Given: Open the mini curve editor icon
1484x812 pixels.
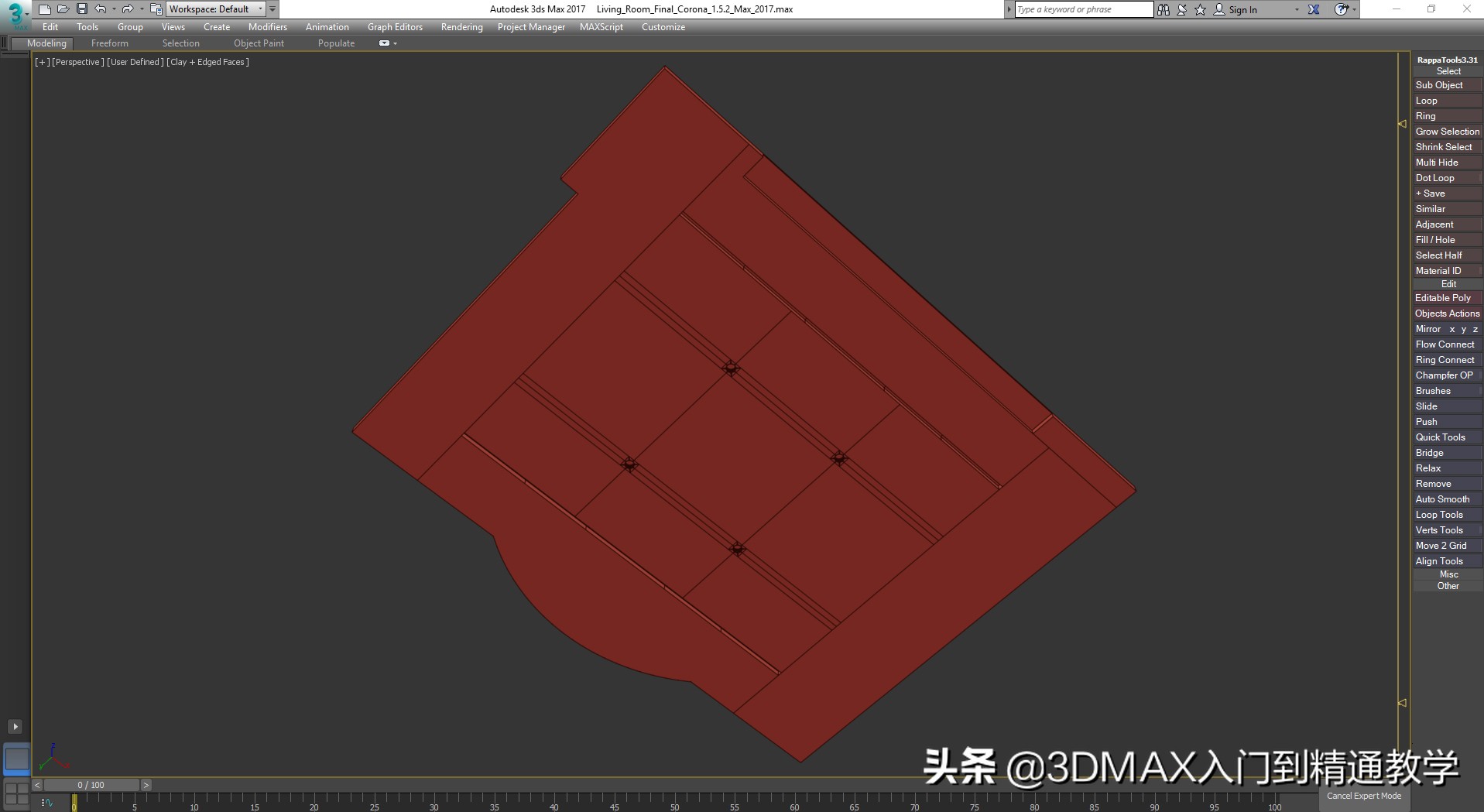Looking at the screenshot, I should (47, 803).
